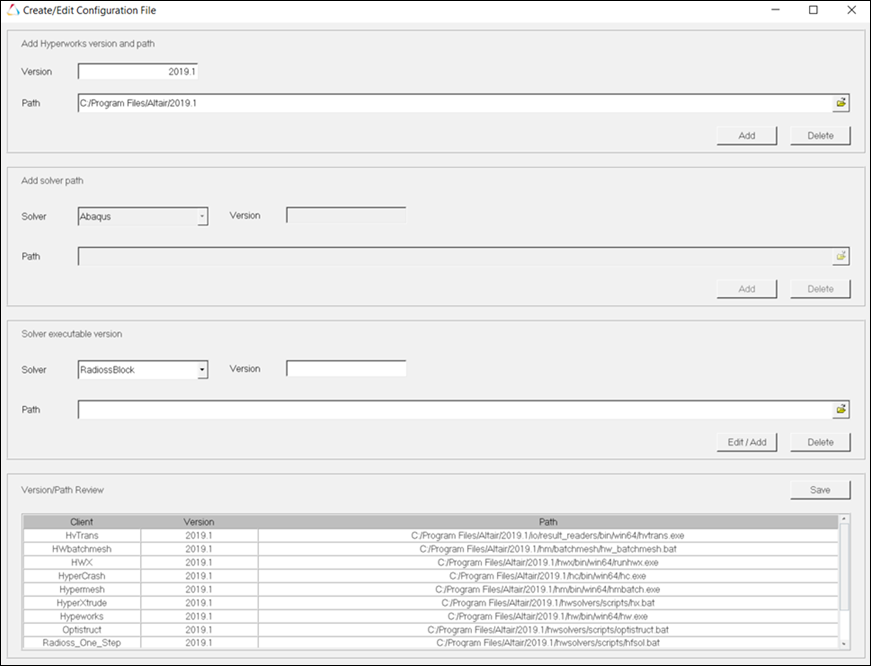Click the 2019.1 version cell in Optistruct row

point(199,629)
